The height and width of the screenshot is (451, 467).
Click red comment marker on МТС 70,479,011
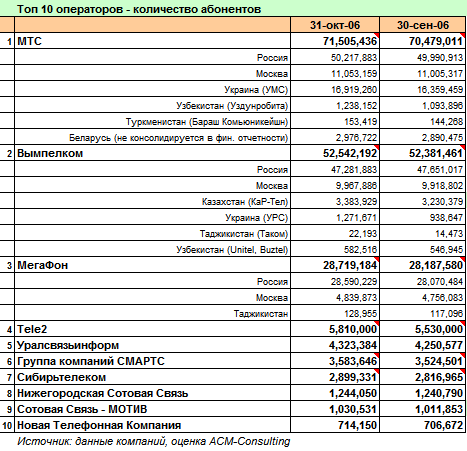(463, 35)
